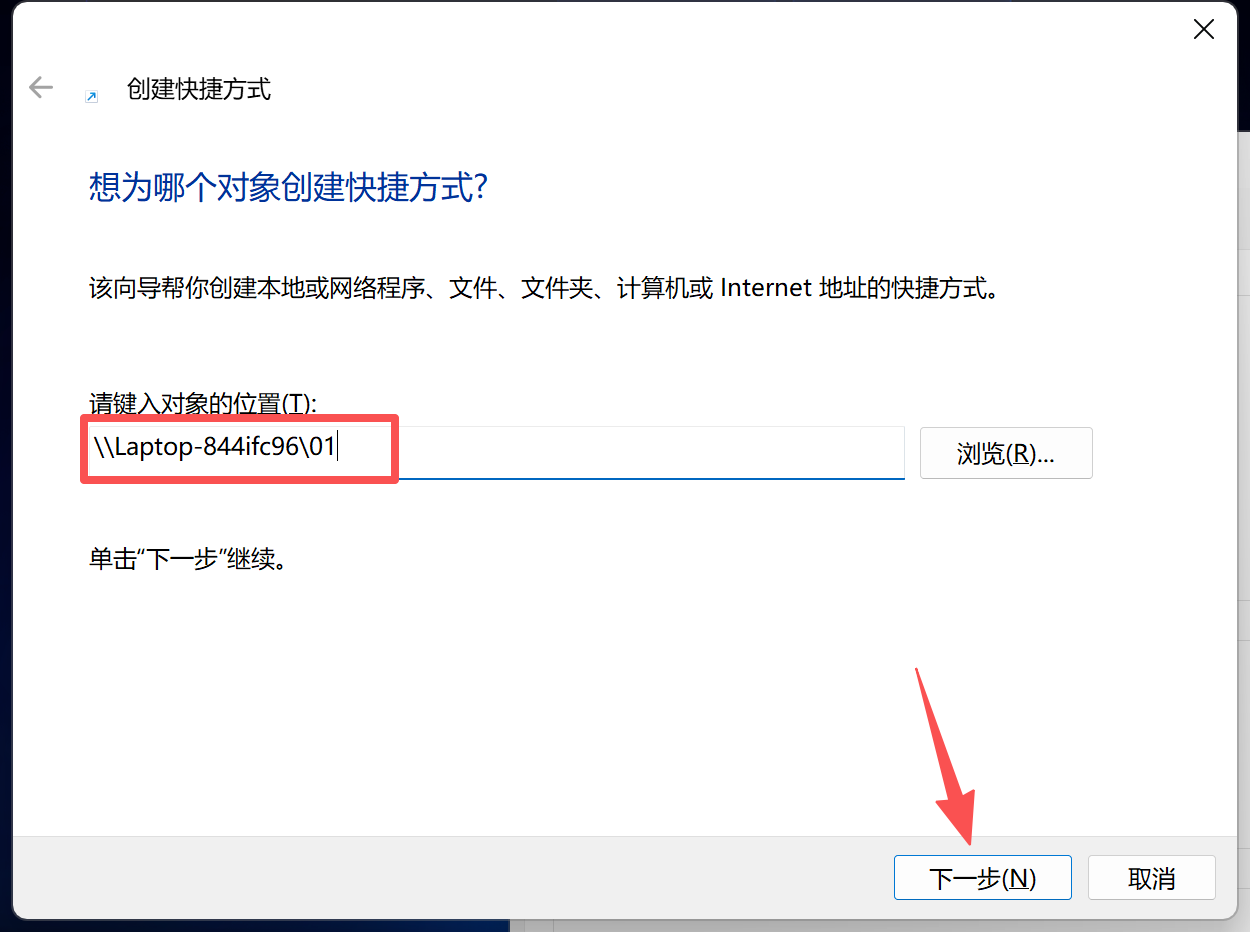Click the wizard description mentioning Internet 地址
Viewport: 1250px width, 932px height.
(546, 289)
